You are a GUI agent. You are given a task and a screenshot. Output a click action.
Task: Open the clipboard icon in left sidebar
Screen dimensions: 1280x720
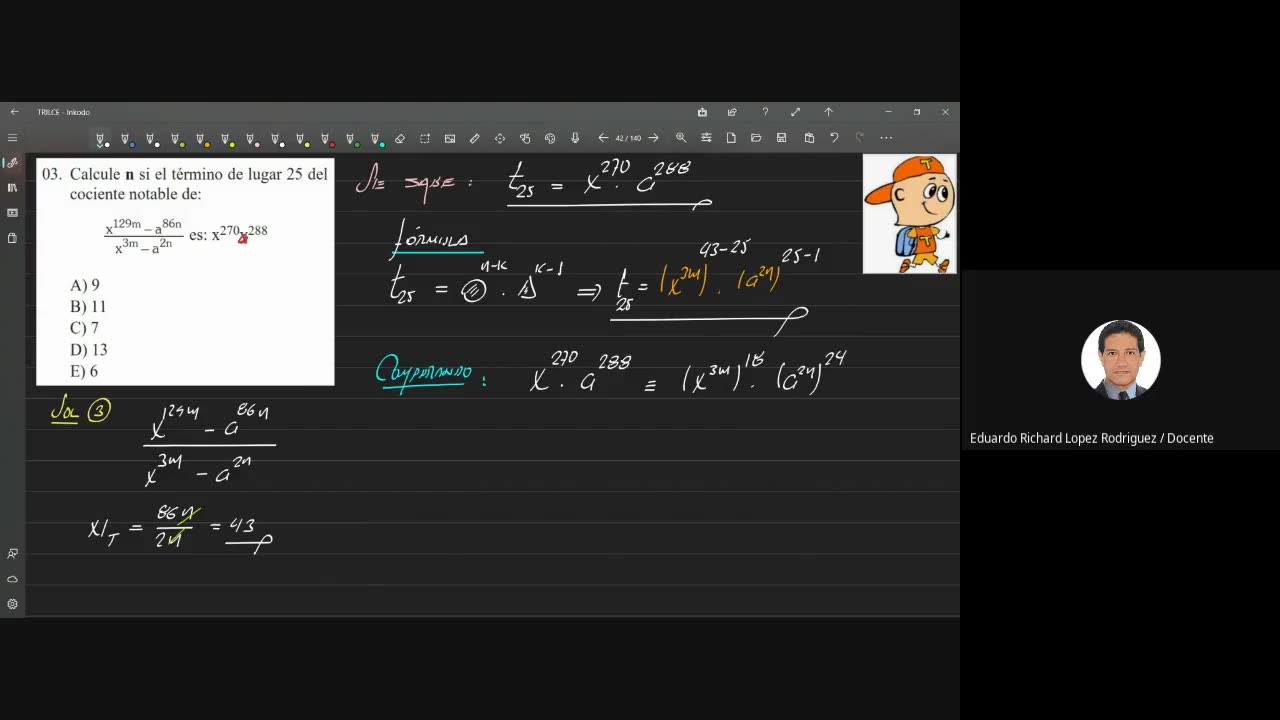click(12, 238)
